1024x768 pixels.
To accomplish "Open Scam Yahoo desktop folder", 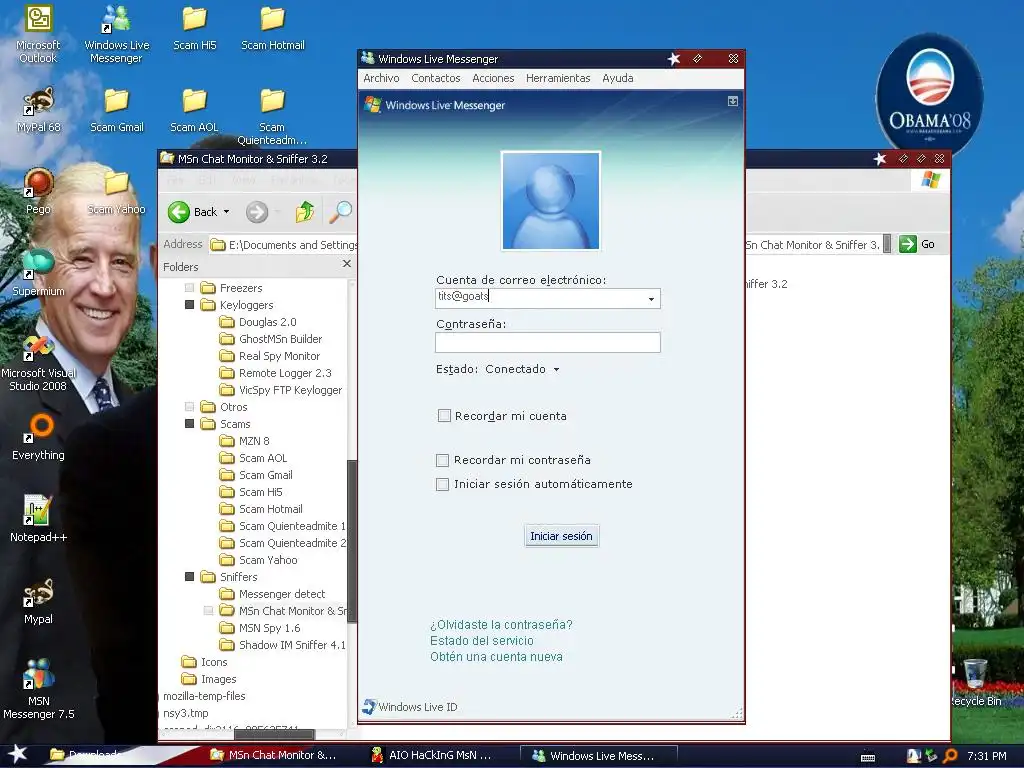I will (116, 191).
